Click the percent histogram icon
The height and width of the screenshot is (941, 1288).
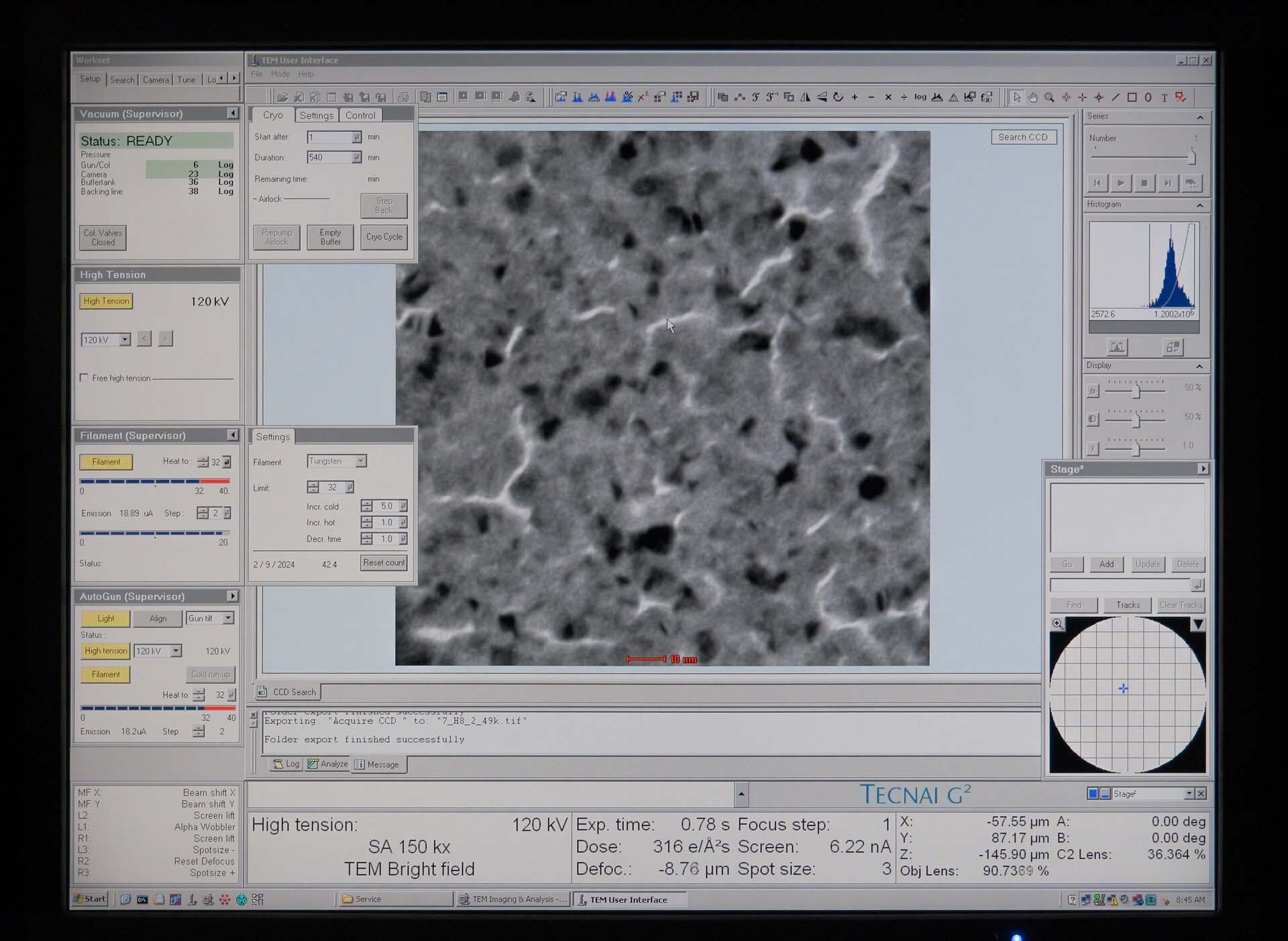(x=627, y=97)
